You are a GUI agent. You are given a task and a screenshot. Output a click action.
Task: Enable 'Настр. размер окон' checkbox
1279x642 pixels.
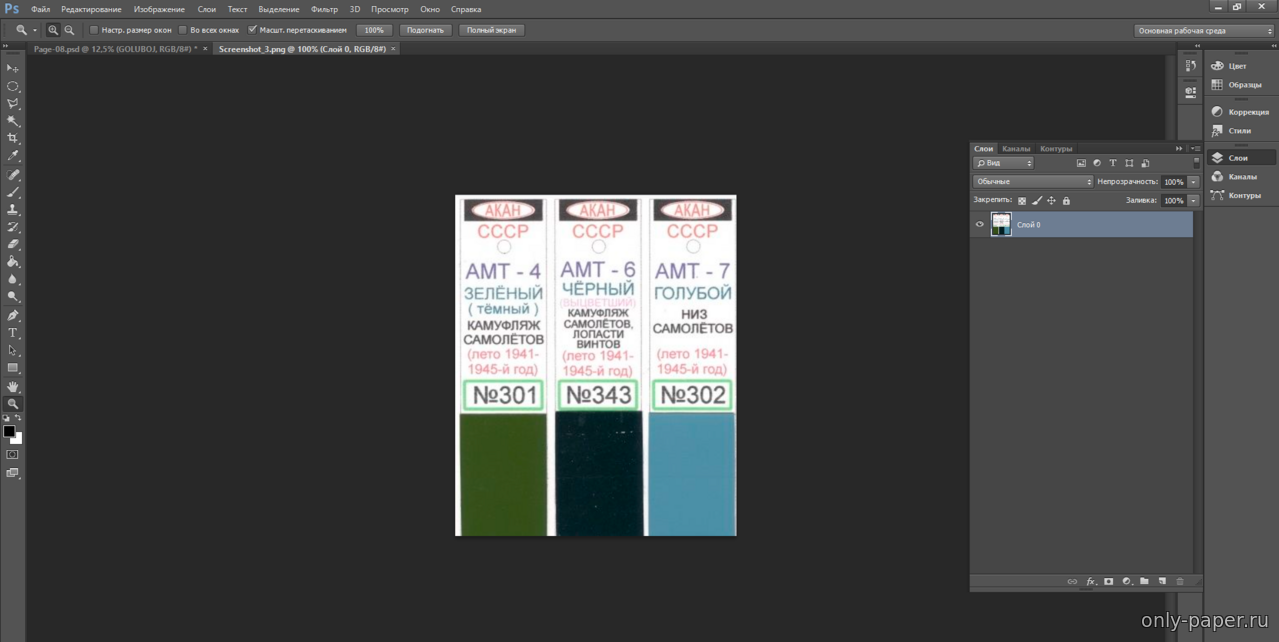tap(94, 30)
